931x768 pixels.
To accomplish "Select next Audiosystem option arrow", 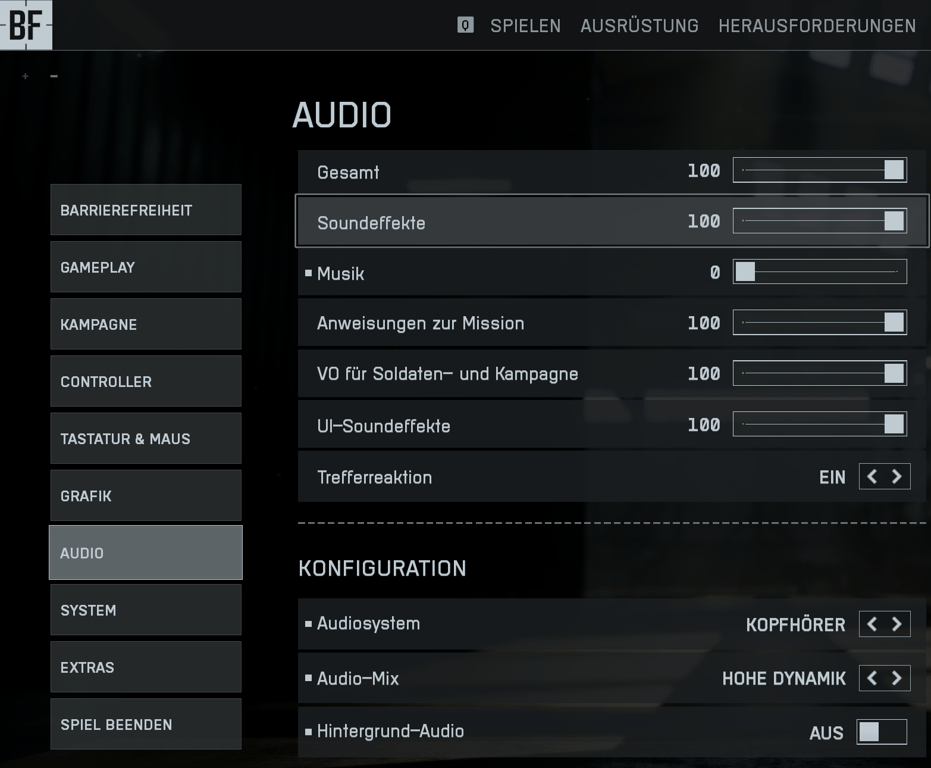I will [897, 624].
